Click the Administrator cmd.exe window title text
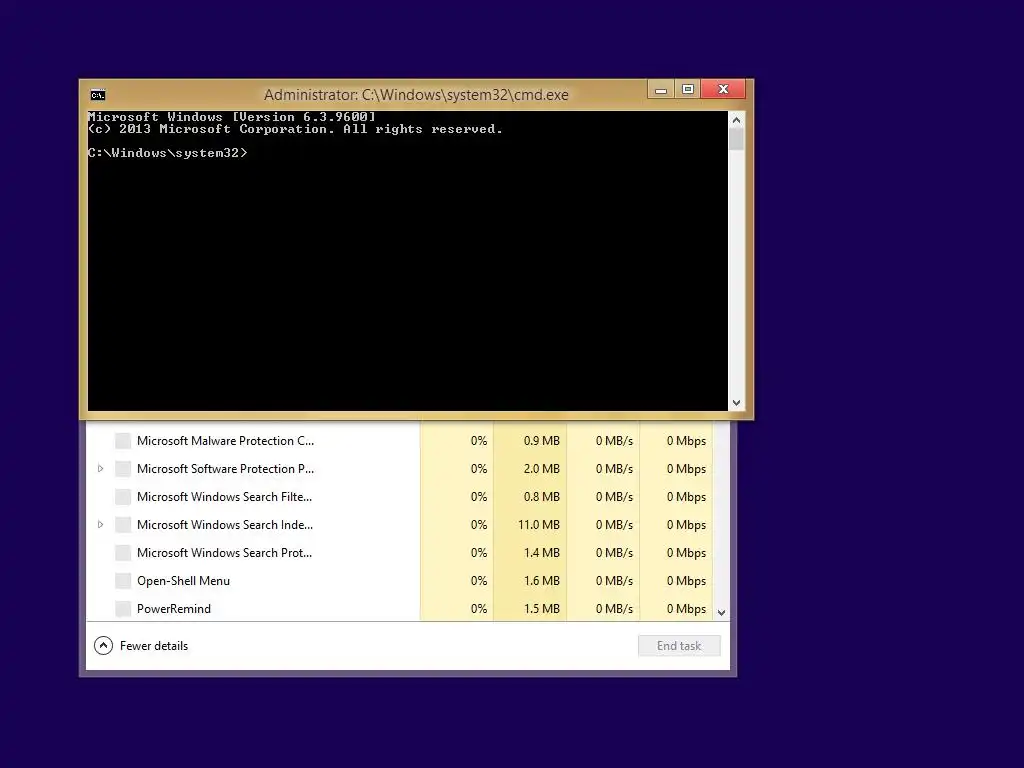The width and height of the screenshot is (1024, 768). pos(416,95)
